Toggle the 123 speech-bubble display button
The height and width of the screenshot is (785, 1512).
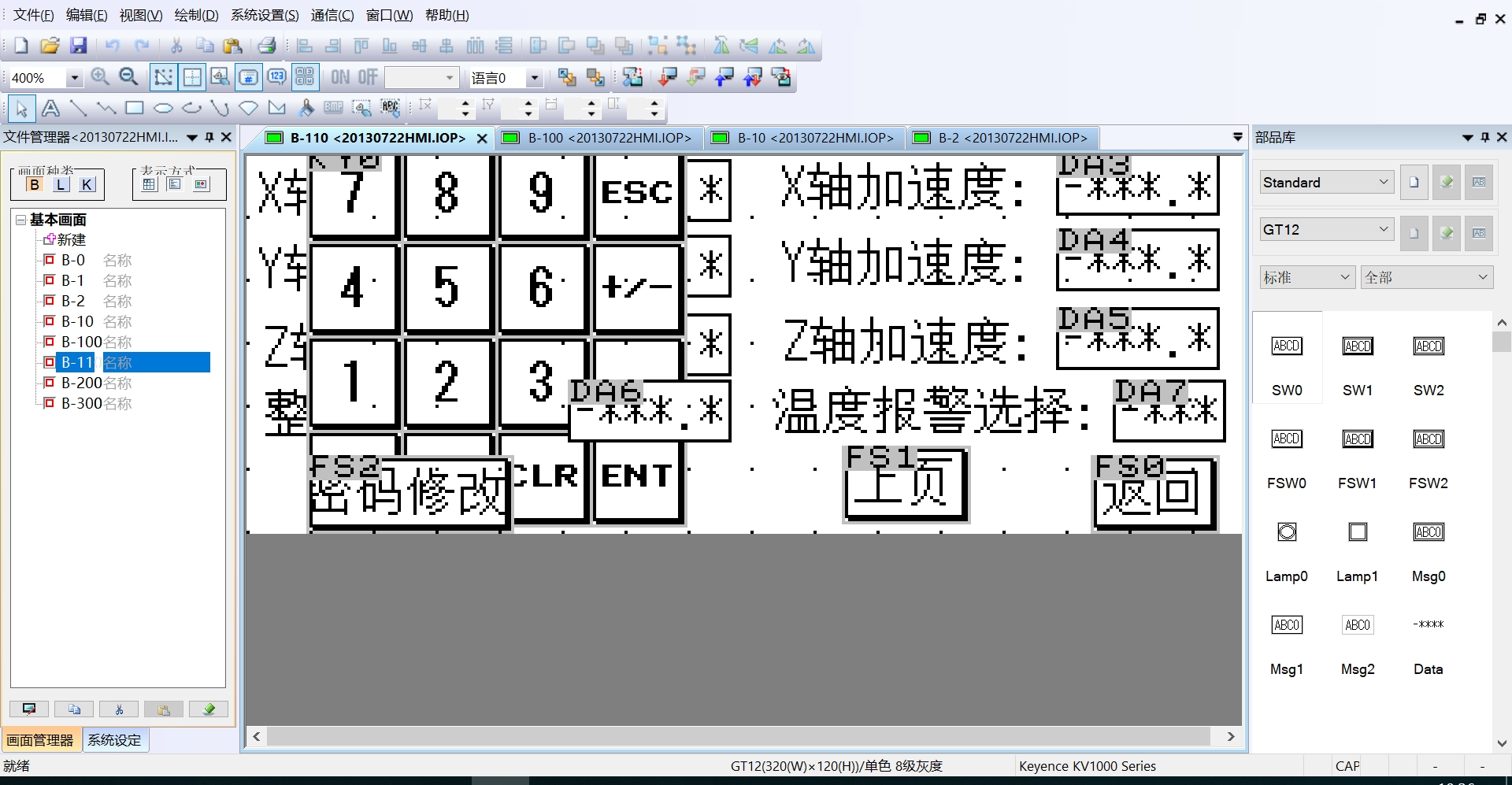pyautogui.click(x=276, y=77)
